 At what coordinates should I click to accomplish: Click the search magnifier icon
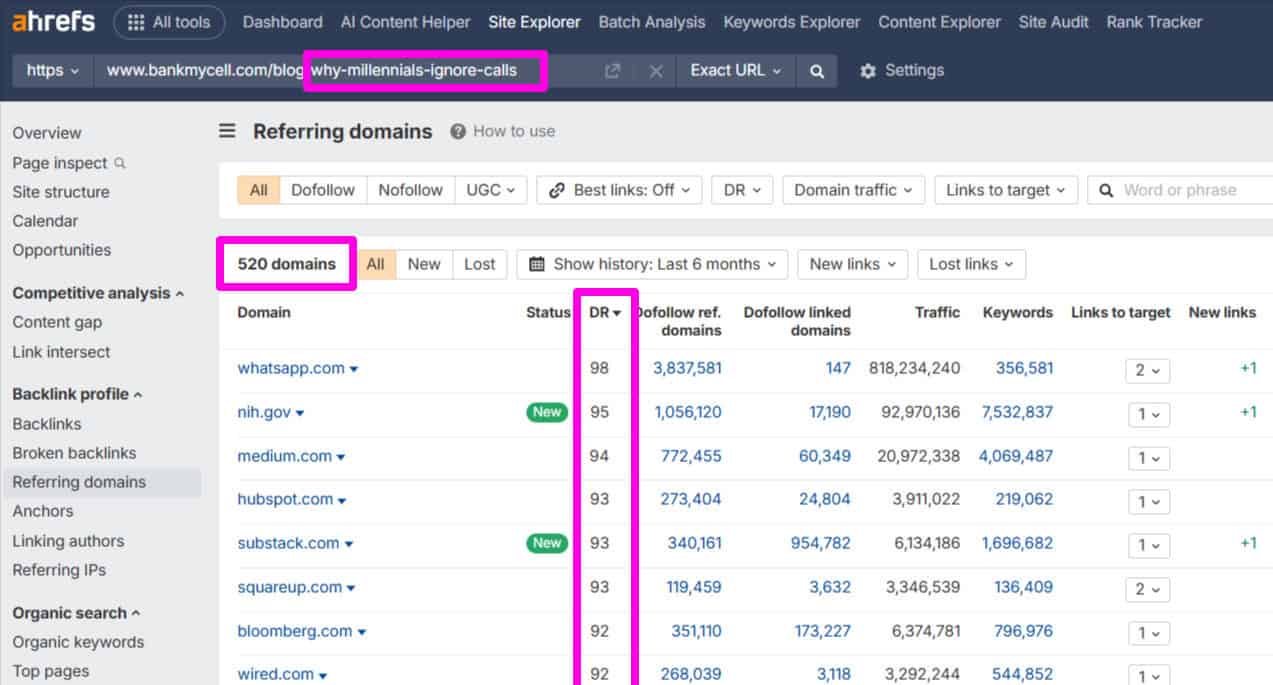pyautogui.click(x=816, y=70)
